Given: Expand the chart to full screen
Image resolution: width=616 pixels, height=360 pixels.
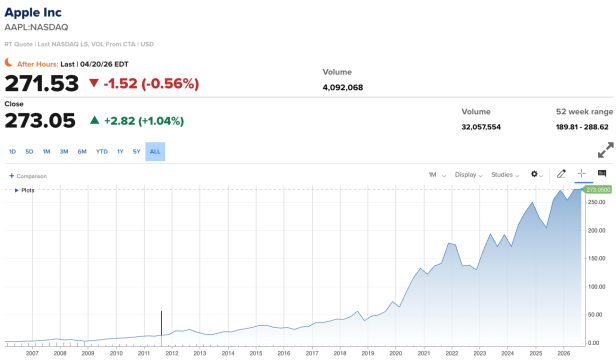Looking at the screenshot, I should 605,150.
